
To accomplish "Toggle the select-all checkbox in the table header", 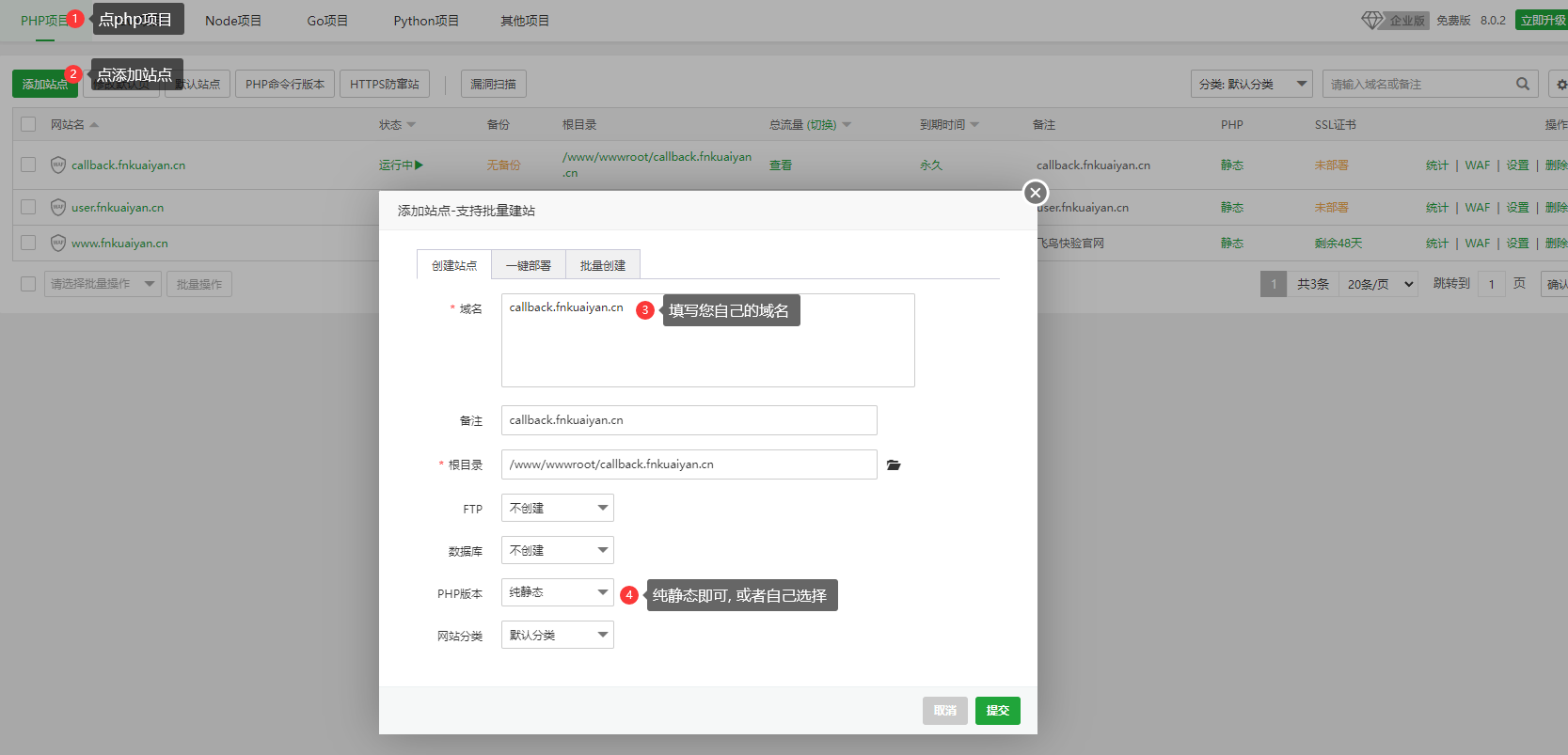I will tap(28, 124).
